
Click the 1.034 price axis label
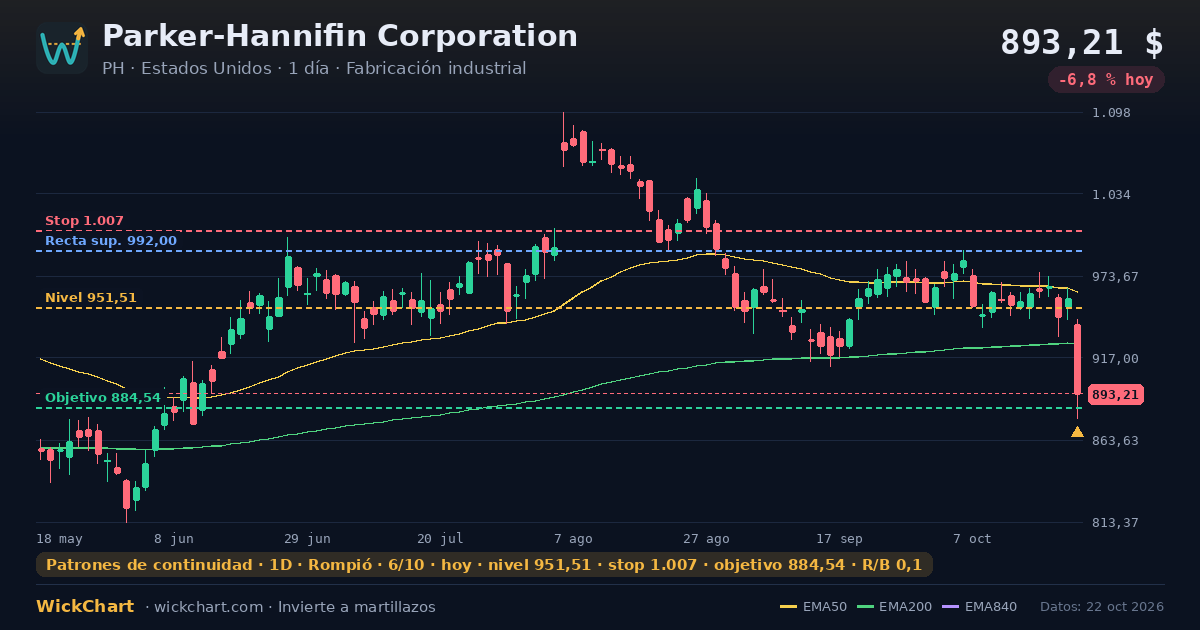click(x=1111, y=195)
